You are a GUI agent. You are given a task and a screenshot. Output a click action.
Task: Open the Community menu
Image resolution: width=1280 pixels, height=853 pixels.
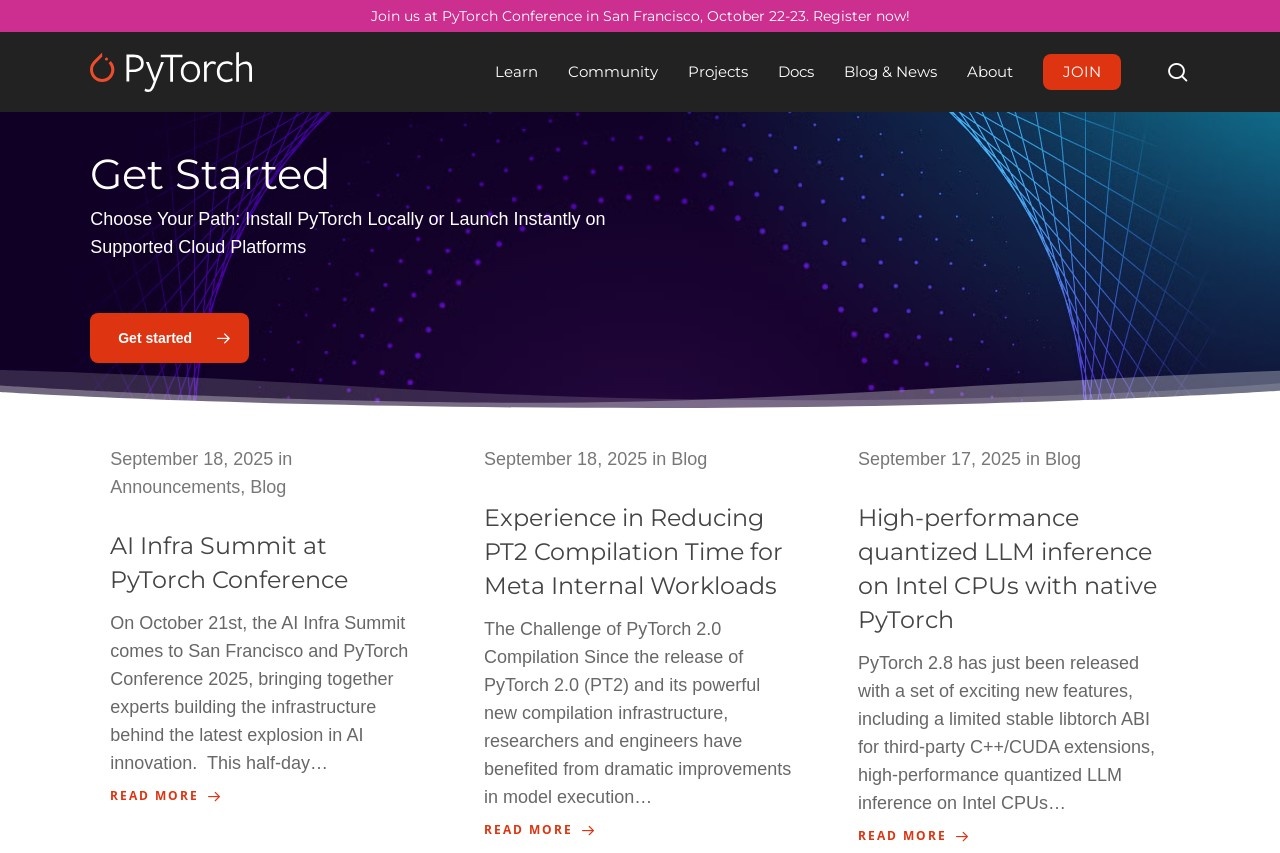[613, 72]
